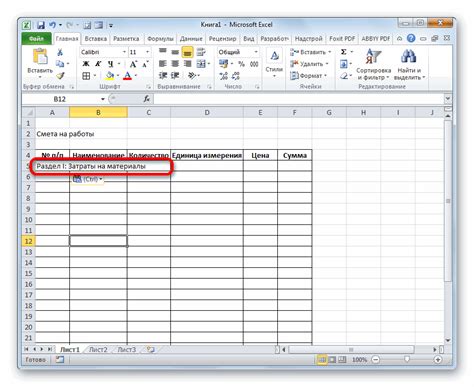Open the font size 11 dropdown
The height and width of the screenshot is (387, 474).
coord(147,52)
